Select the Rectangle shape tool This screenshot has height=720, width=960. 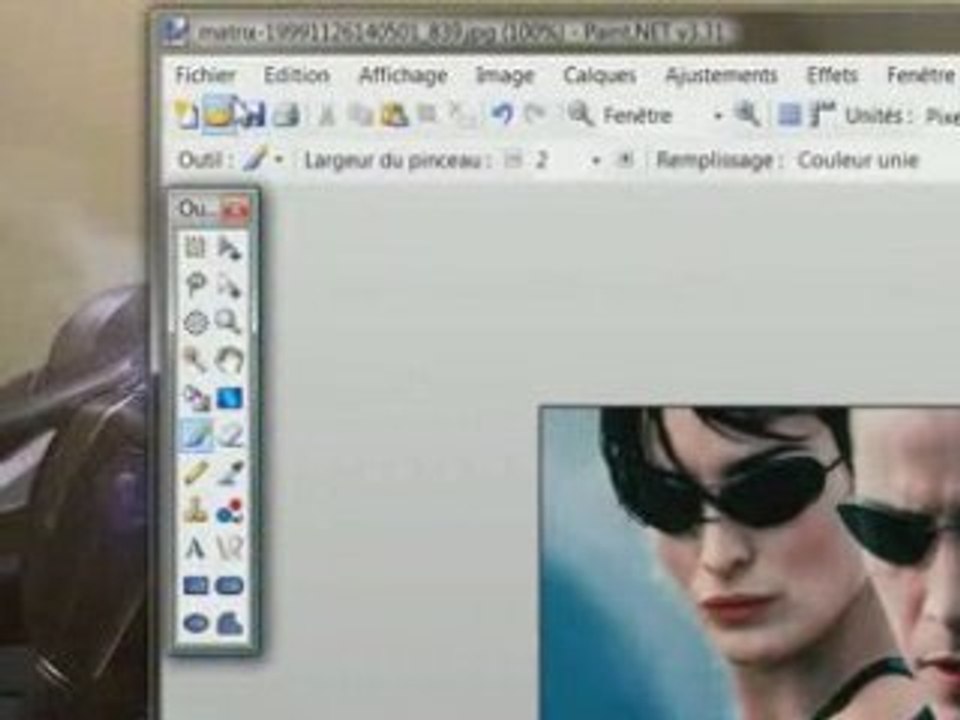click(196, 586)
